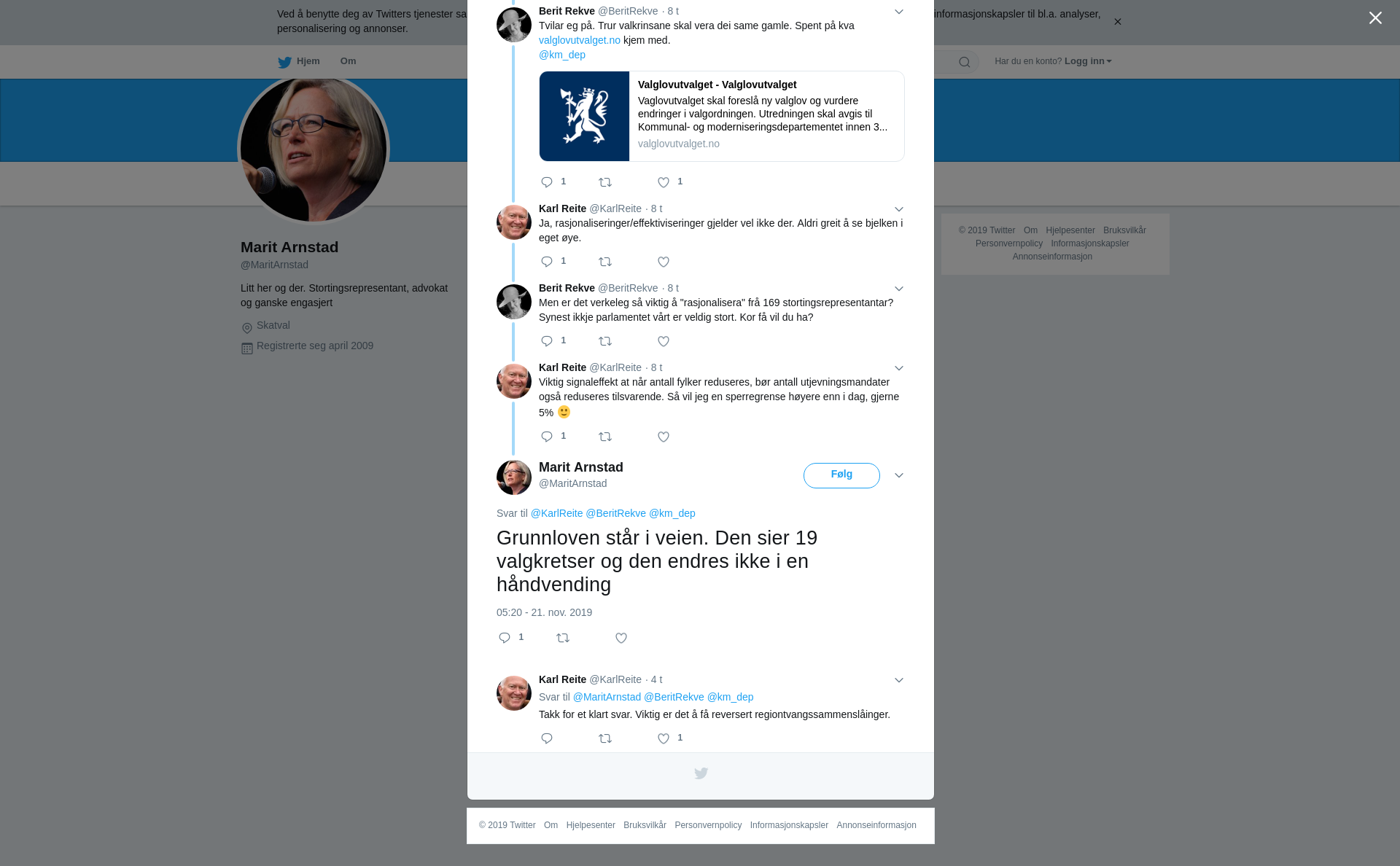
Task: Go to the Hjem tab
Action: point(299,62)
